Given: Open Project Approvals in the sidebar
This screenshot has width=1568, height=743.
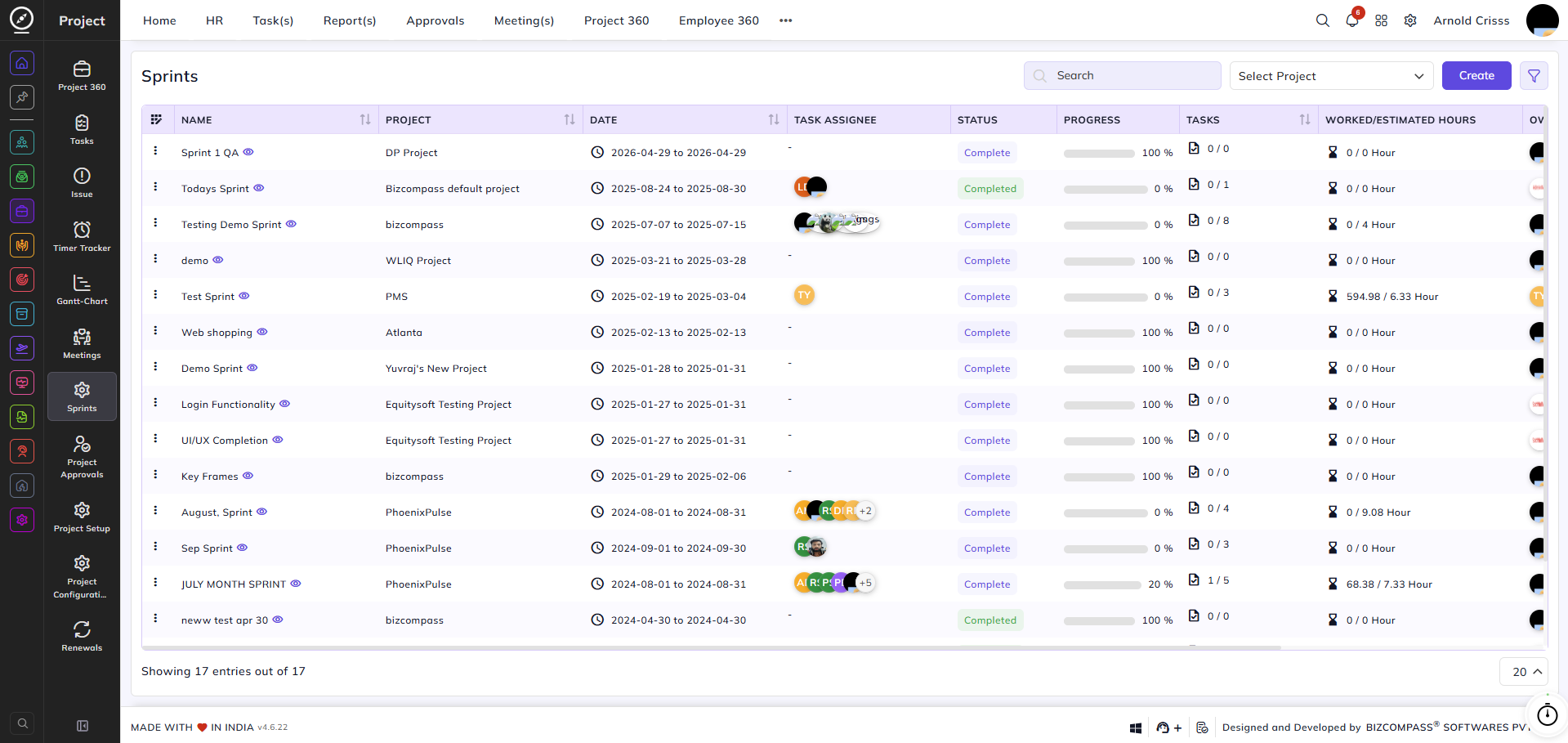Looking at the screenshot, I should coord(82,456).
